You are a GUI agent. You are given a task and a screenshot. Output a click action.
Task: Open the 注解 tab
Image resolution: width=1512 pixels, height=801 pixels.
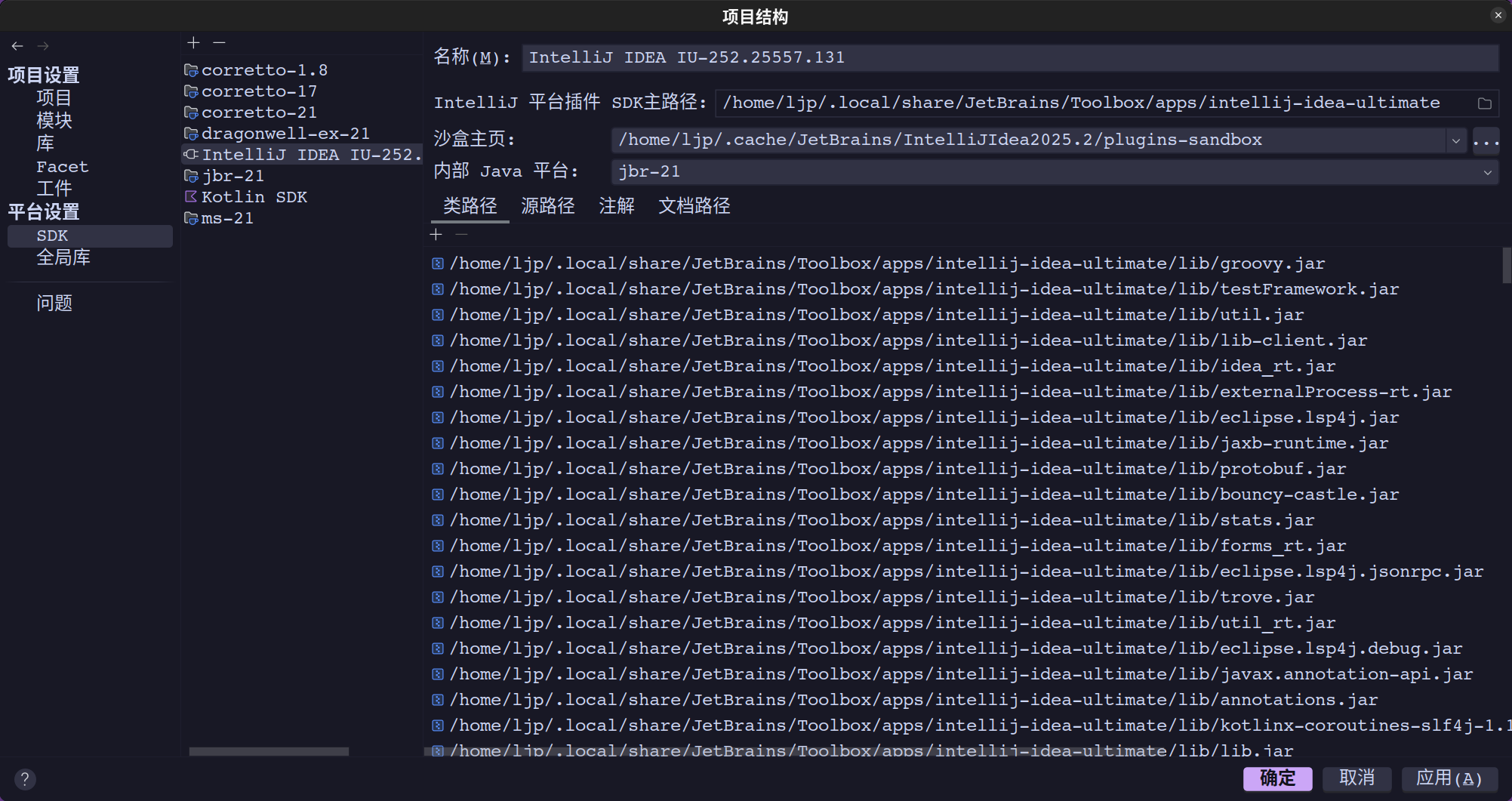pyautogui.click(x=616, y=206)
